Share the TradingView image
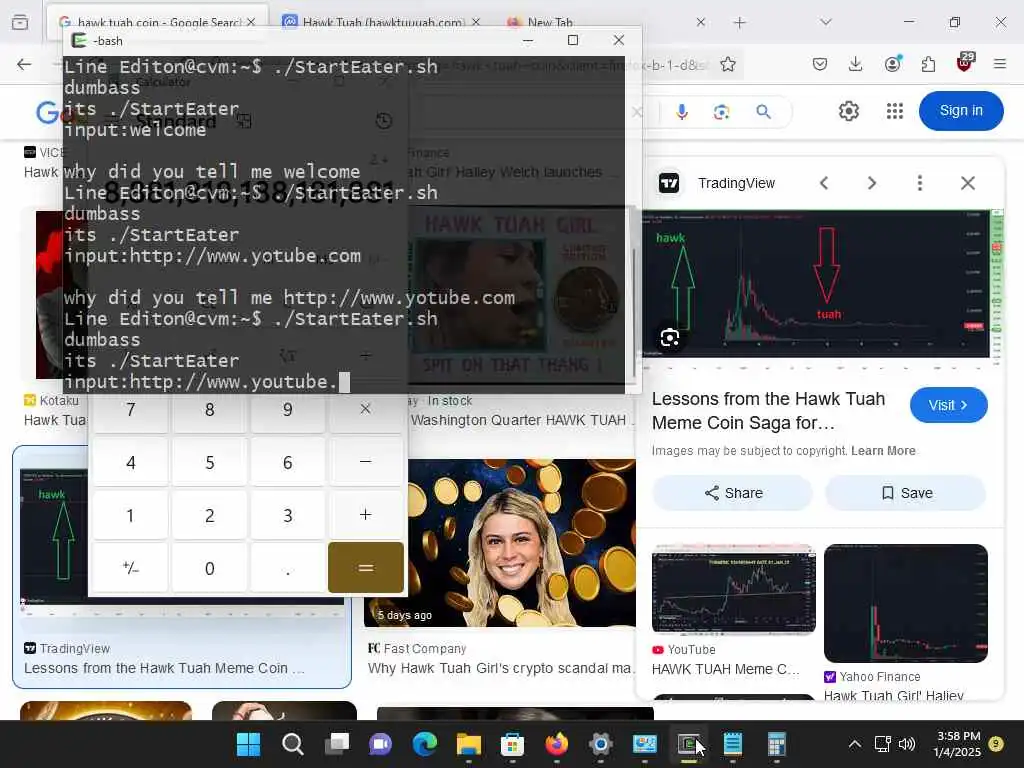The height and width of the screenshot is (768, 1024). [x=733, y=493]
